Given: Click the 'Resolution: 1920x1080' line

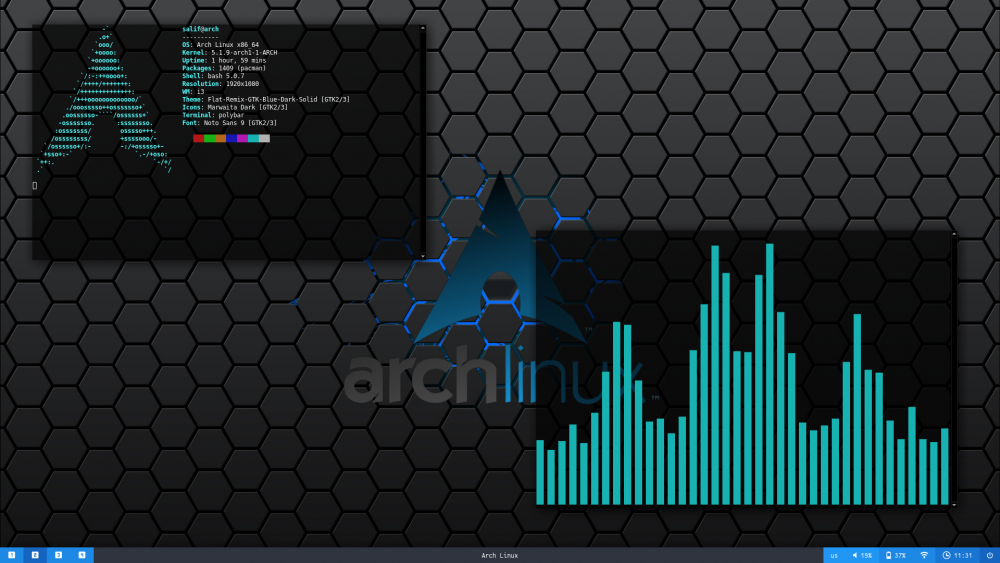Looking at the screenshot, I should click(221, 84).
